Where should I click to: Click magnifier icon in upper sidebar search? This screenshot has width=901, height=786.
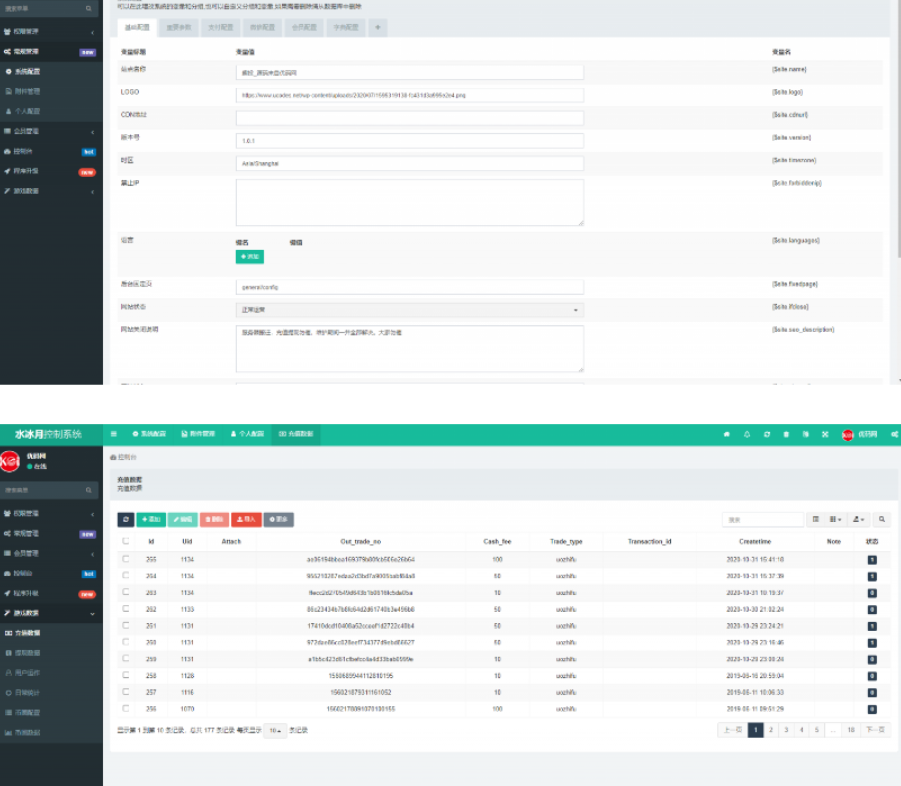[88, 9]
